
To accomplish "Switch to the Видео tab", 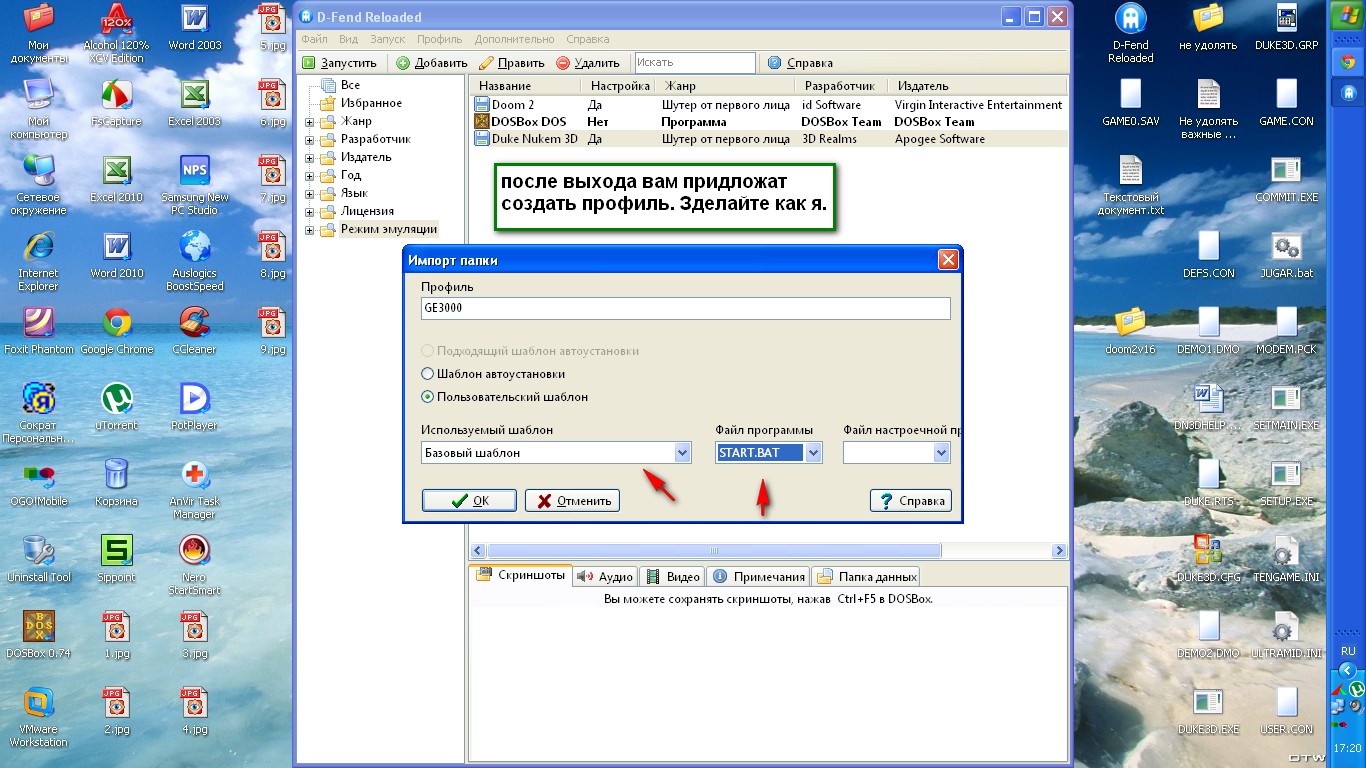I will coord(672,576).
